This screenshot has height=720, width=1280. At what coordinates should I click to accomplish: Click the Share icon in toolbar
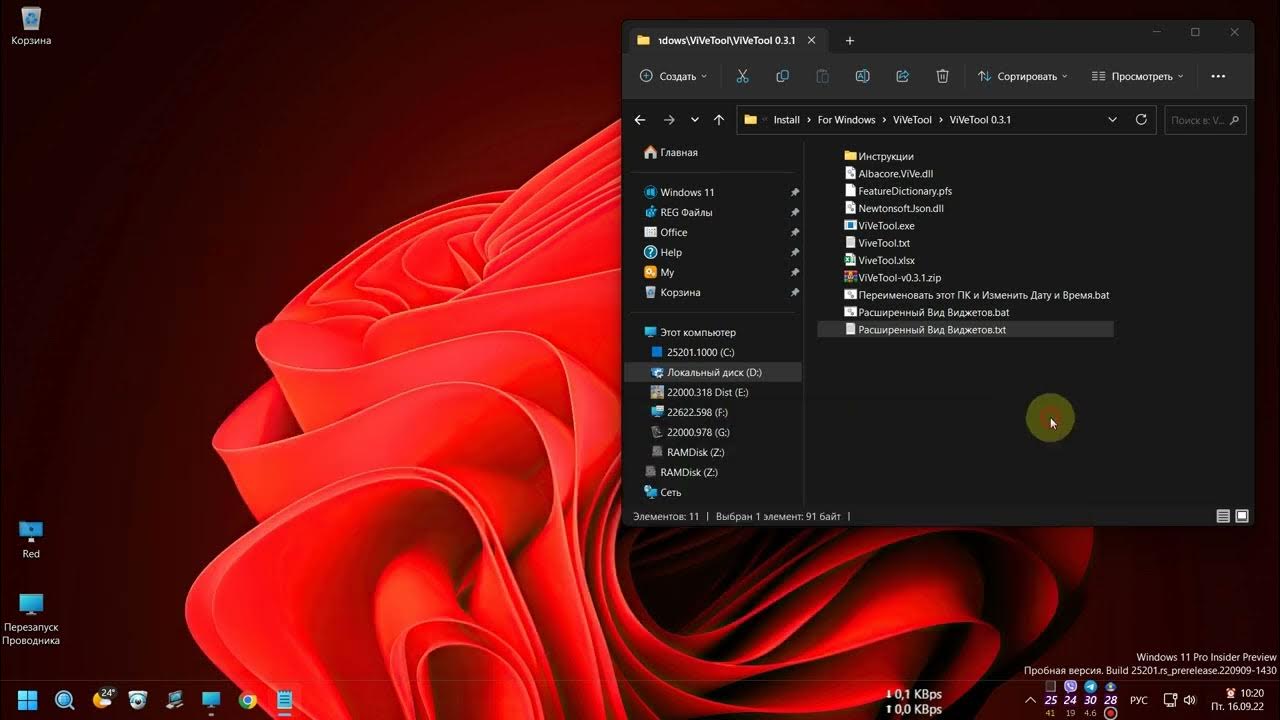(902, 76)
